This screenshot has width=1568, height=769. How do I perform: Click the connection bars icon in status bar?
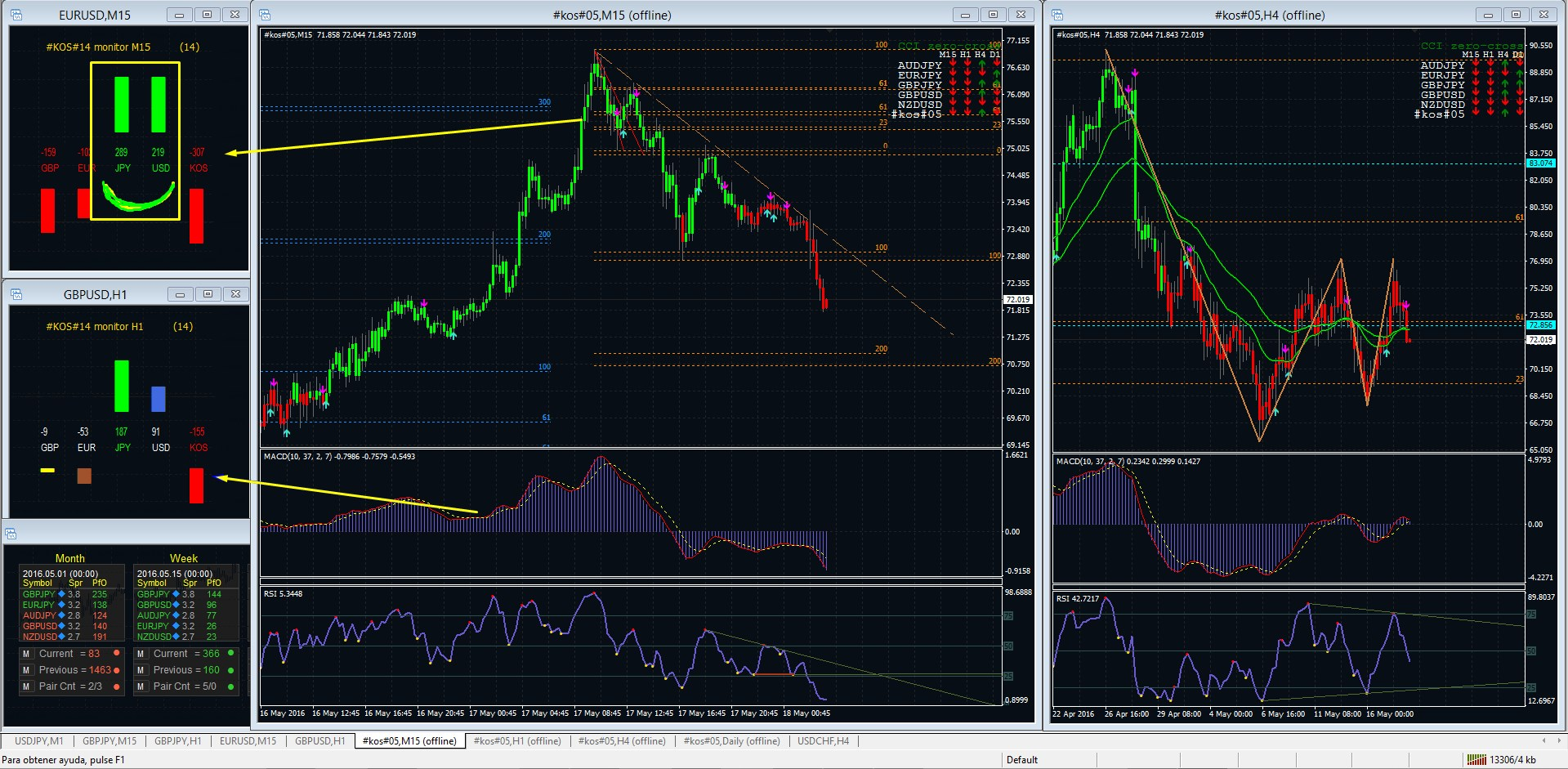pos(1476,760)
